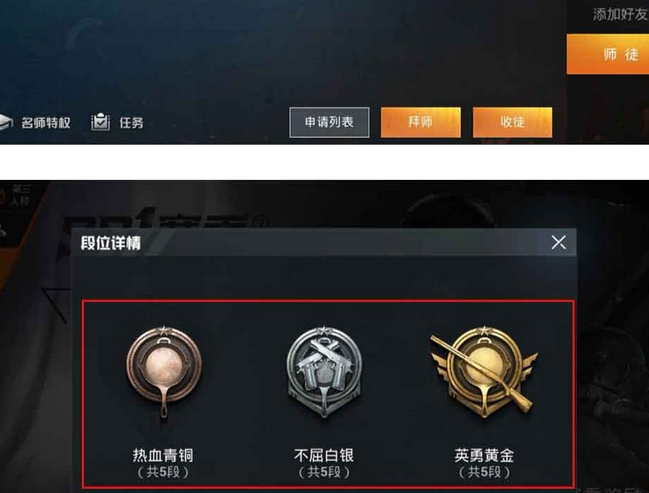Click the 热血青铜 rank label
Viewport: 649px width, 493px height.
pyautogui.click(x=163, y=455)
